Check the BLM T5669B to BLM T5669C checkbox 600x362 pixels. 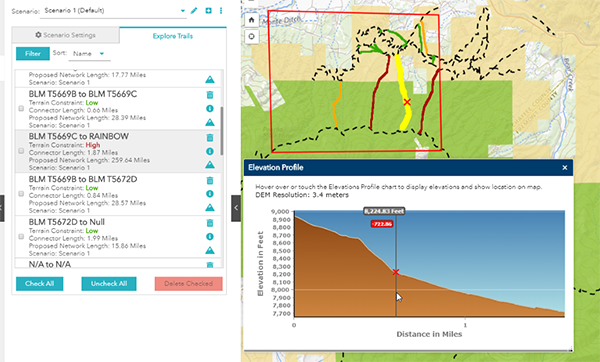pyautogui.click(x=21, y=109)
